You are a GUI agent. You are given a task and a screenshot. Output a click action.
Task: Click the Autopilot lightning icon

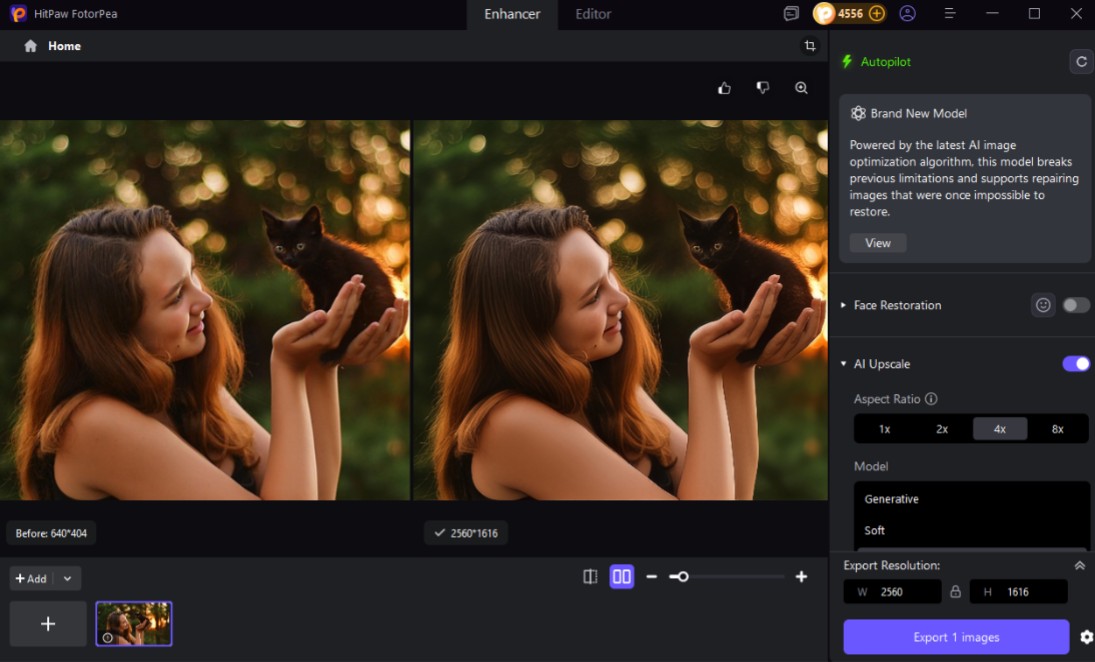(x=847, y=61)
